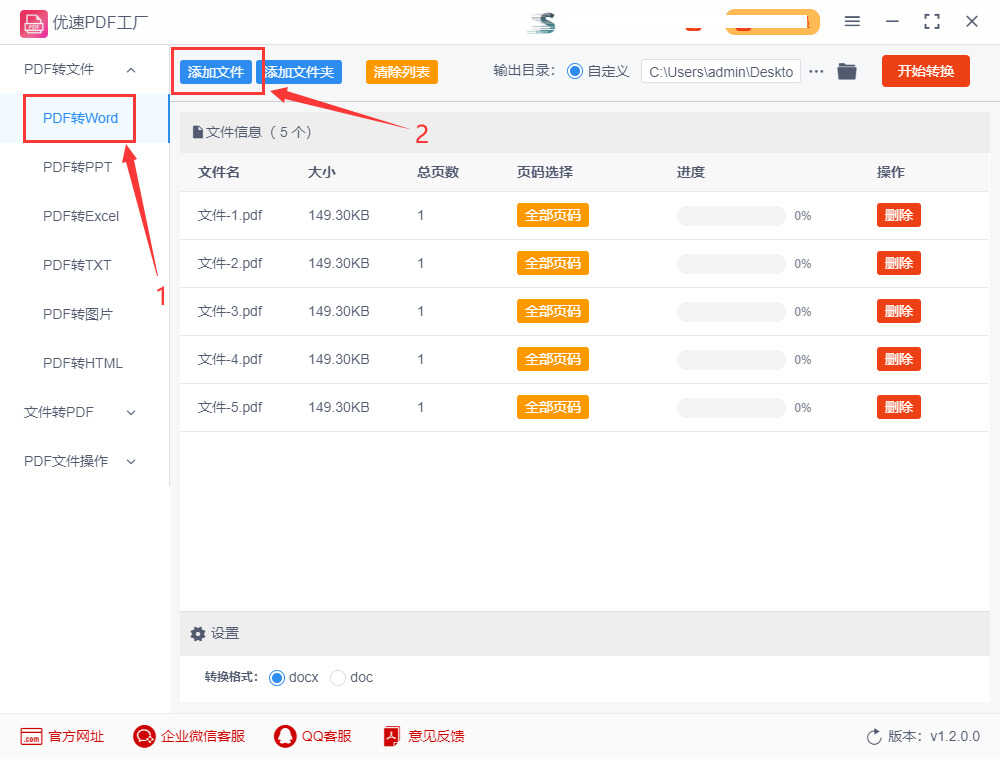Delete 文件-5.pdf from the list
Image resolution: width=1000 pixels, height=760 pixels.
pos(899,407)
